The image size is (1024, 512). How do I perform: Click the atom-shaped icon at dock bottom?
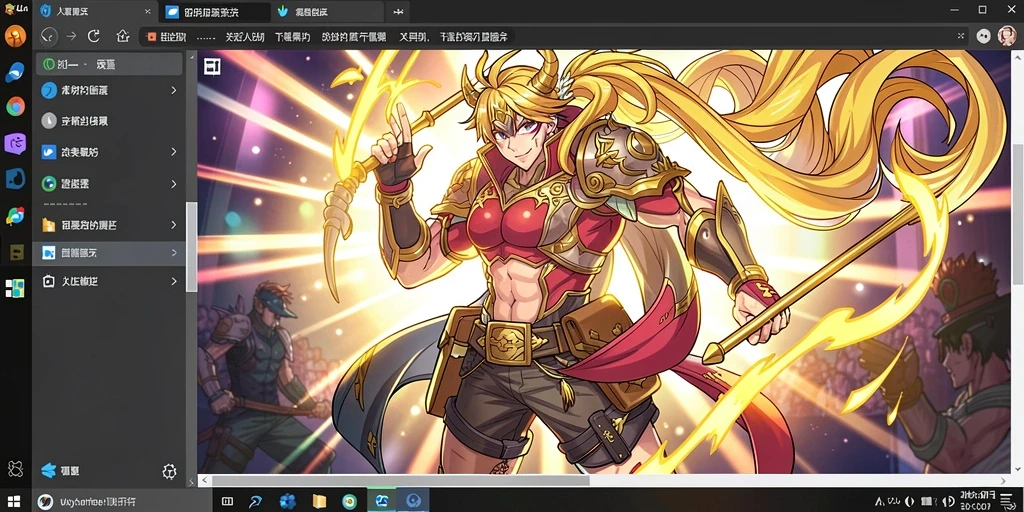tap(15, 468)
